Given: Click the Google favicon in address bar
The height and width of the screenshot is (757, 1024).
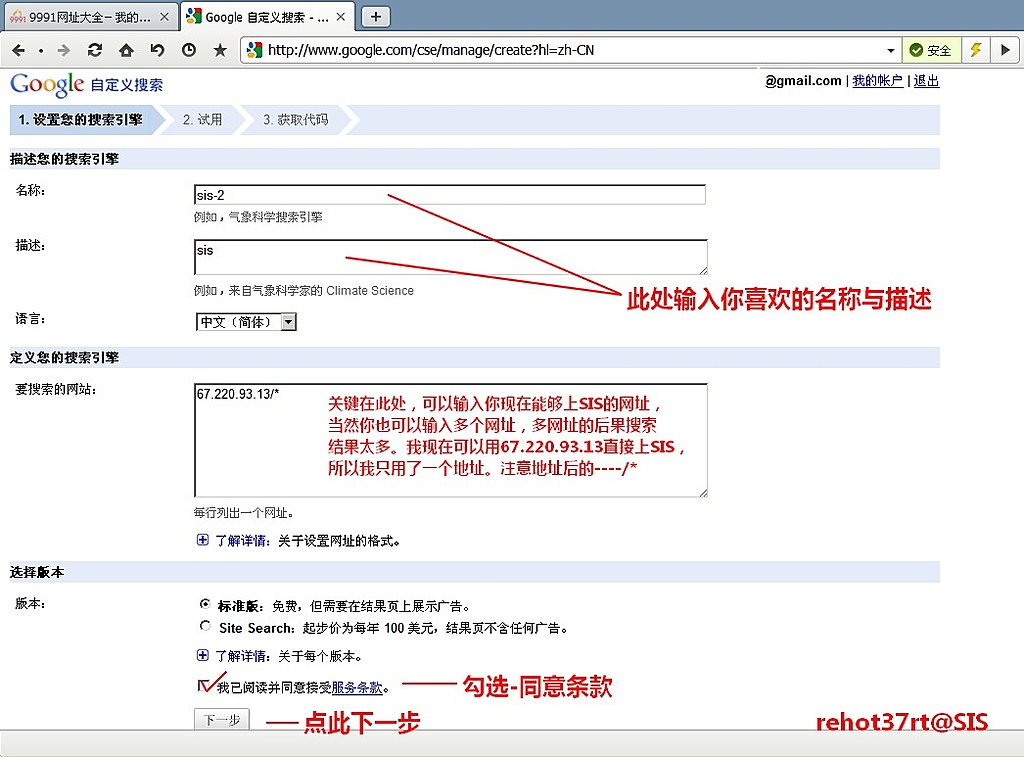Looking at the screenshot, I should pyautogui.click(x=255, y=50).
